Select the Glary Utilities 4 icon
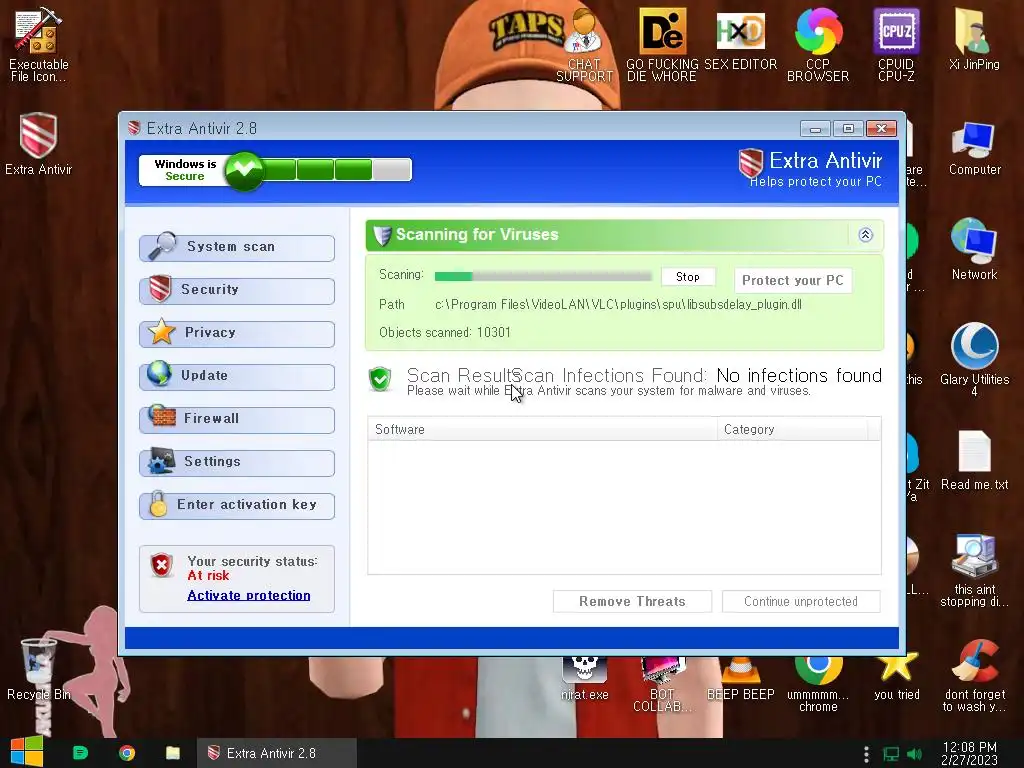 pyautogui.click(x=974, y=359)
